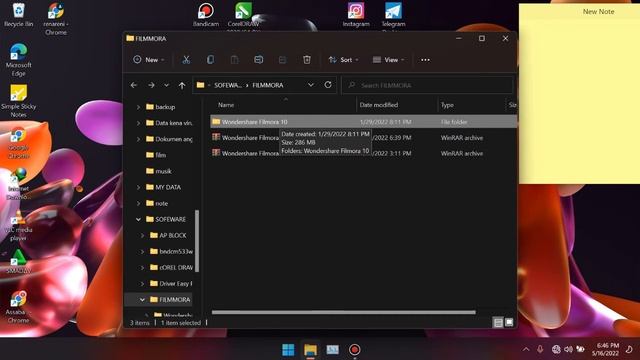640x360 pixels.
Task: Select WinRAR archive modified 3:11 PM
Action: (363, 153)
